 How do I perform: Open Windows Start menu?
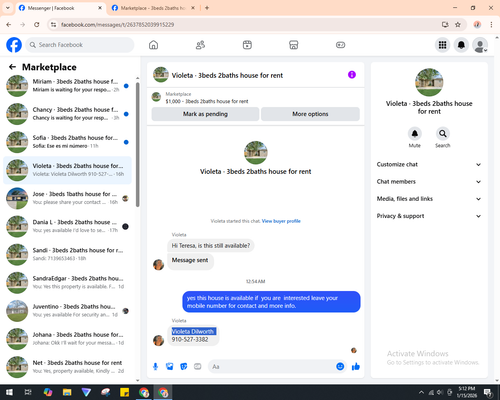point(9,392)
